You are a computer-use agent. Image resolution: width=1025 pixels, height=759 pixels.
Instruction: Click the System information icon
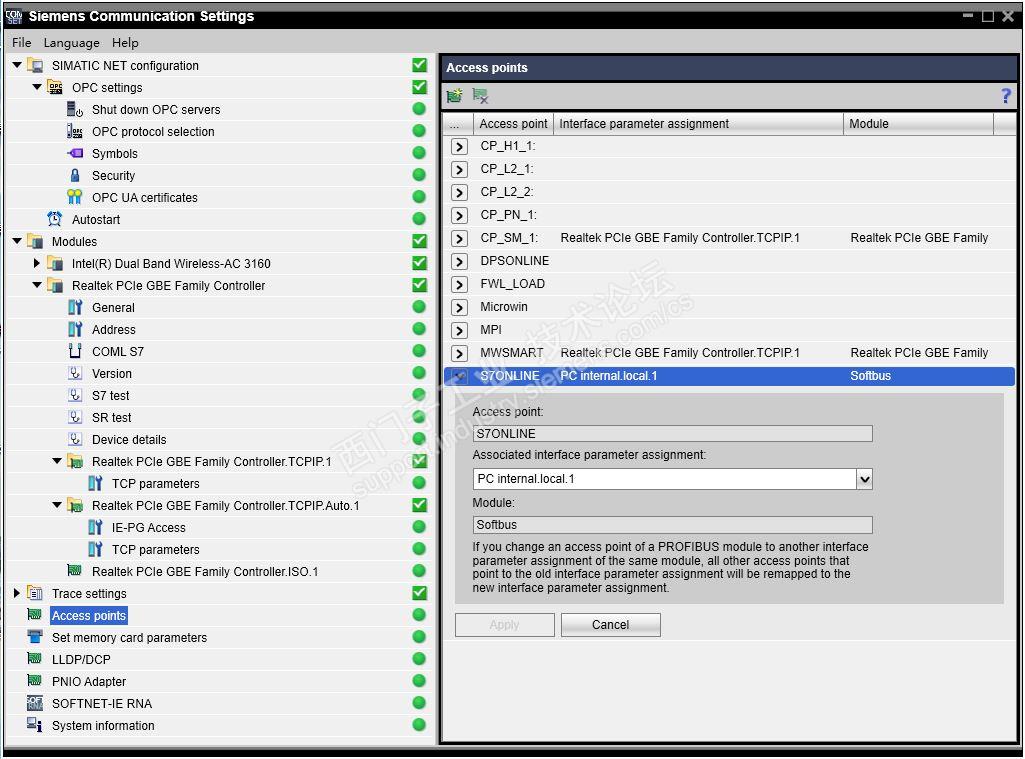click(x=35, y=725)
